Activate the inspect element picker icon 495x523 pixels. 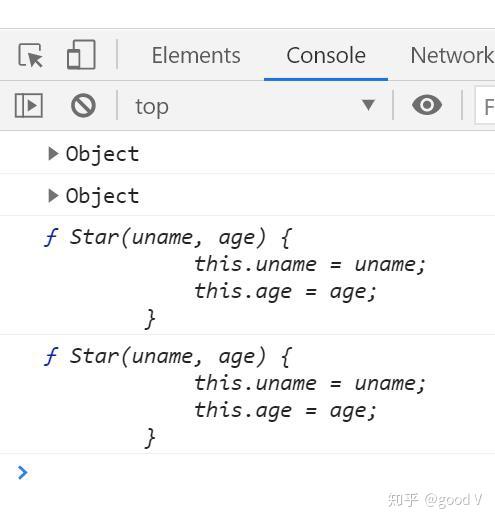[x=30, y=55]
